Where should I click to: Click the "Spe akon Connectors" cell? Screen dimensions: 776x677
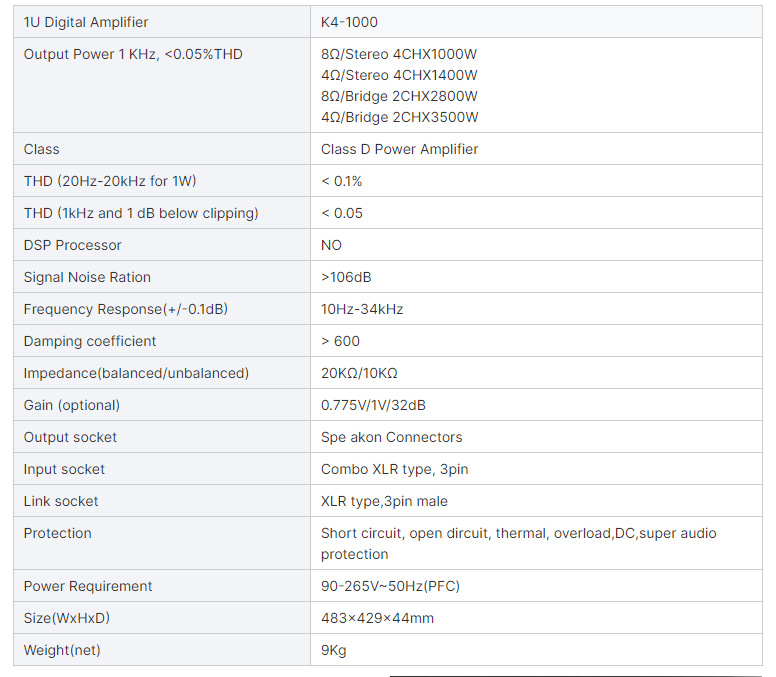click(x=391, y=437)
